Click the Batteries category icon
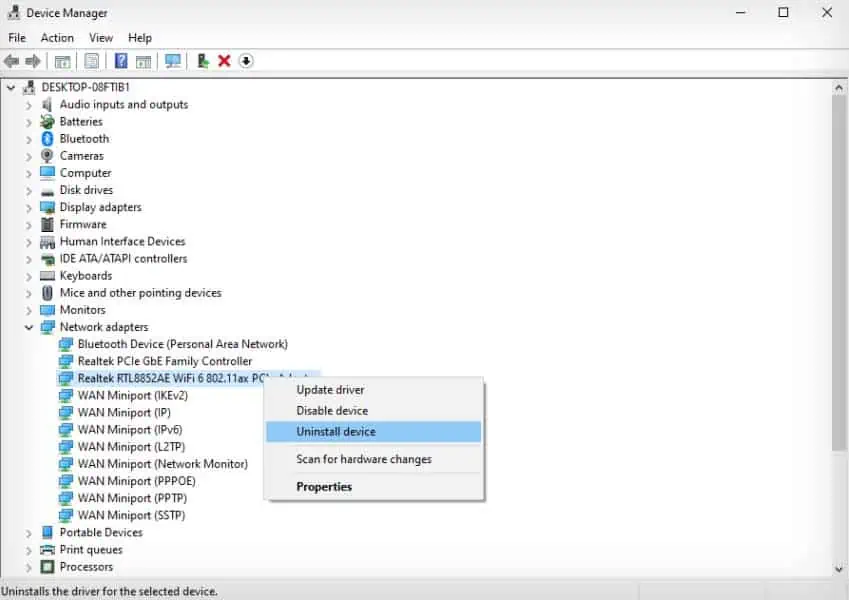This screenshot has width=849, height=600. coord(48,122)
